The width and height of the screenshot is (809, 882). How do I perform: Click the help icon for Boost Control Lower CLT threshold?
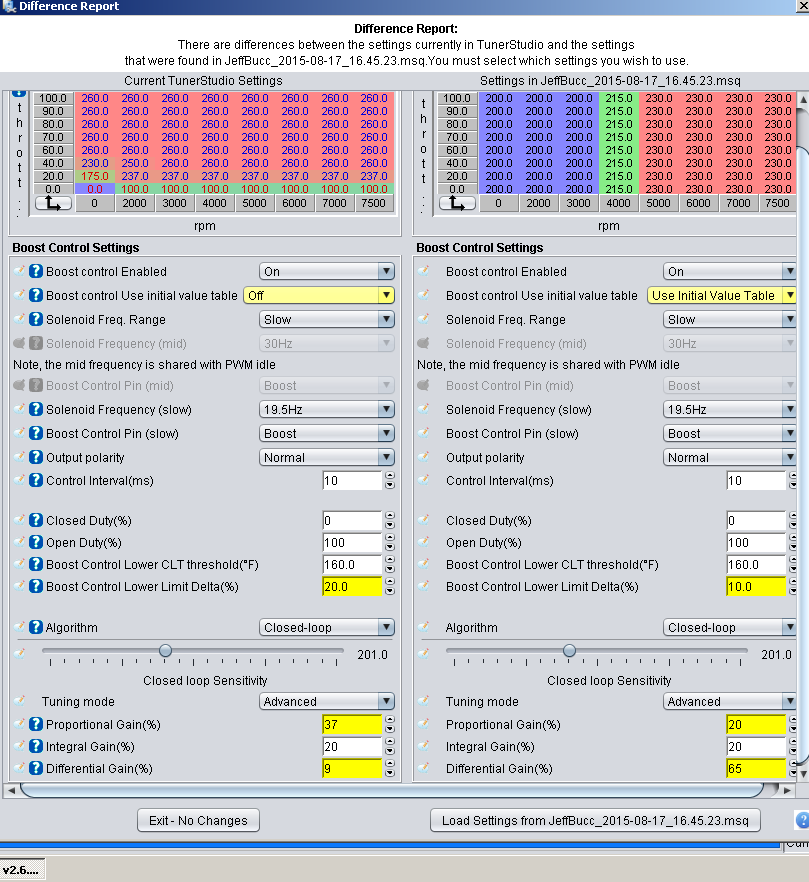click(x=36, y=564)
